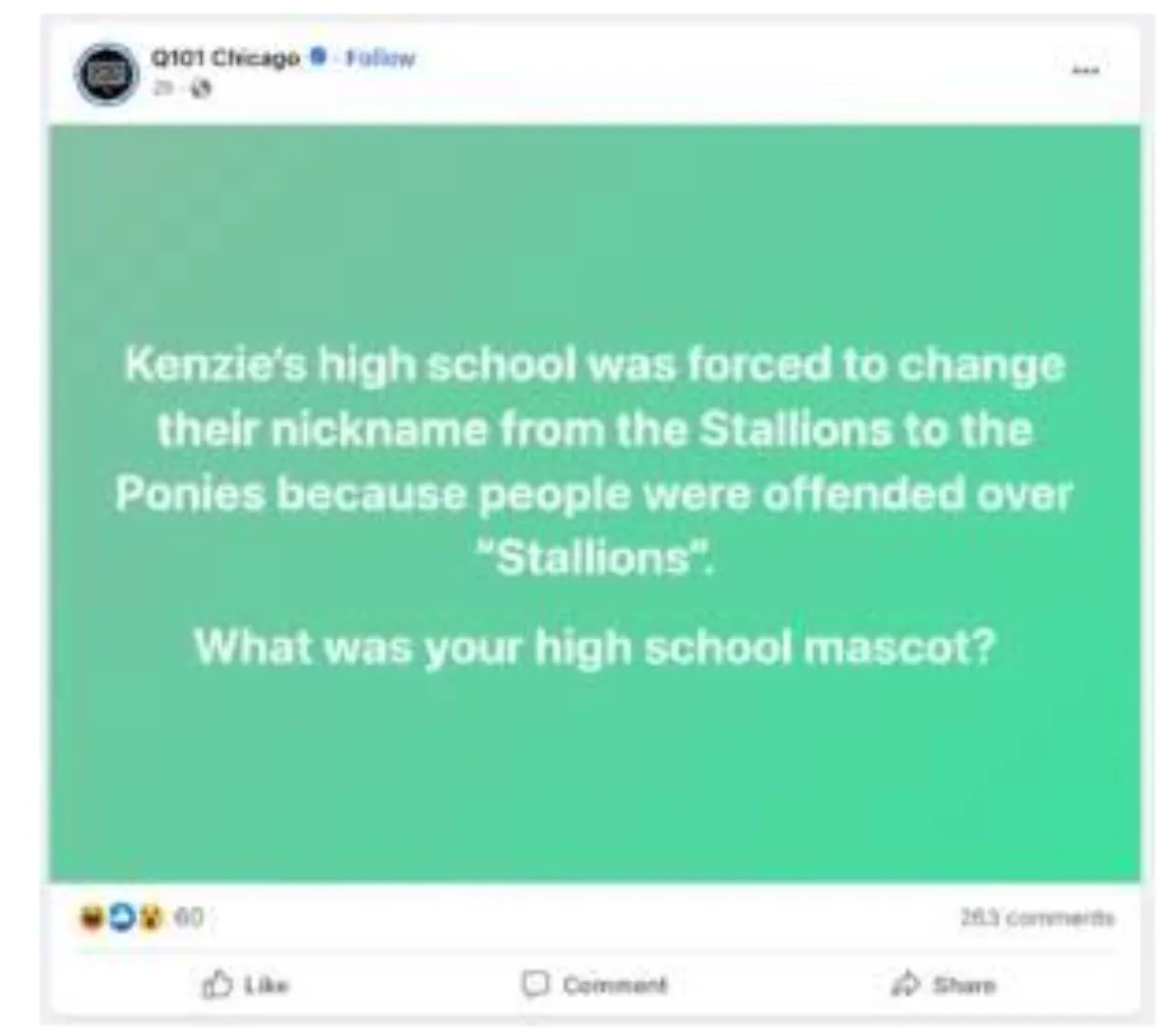This screenshot has width=1176, height=1032.
Task: Click the "What was your high school mascot?" text
Action: click(595, 647)
